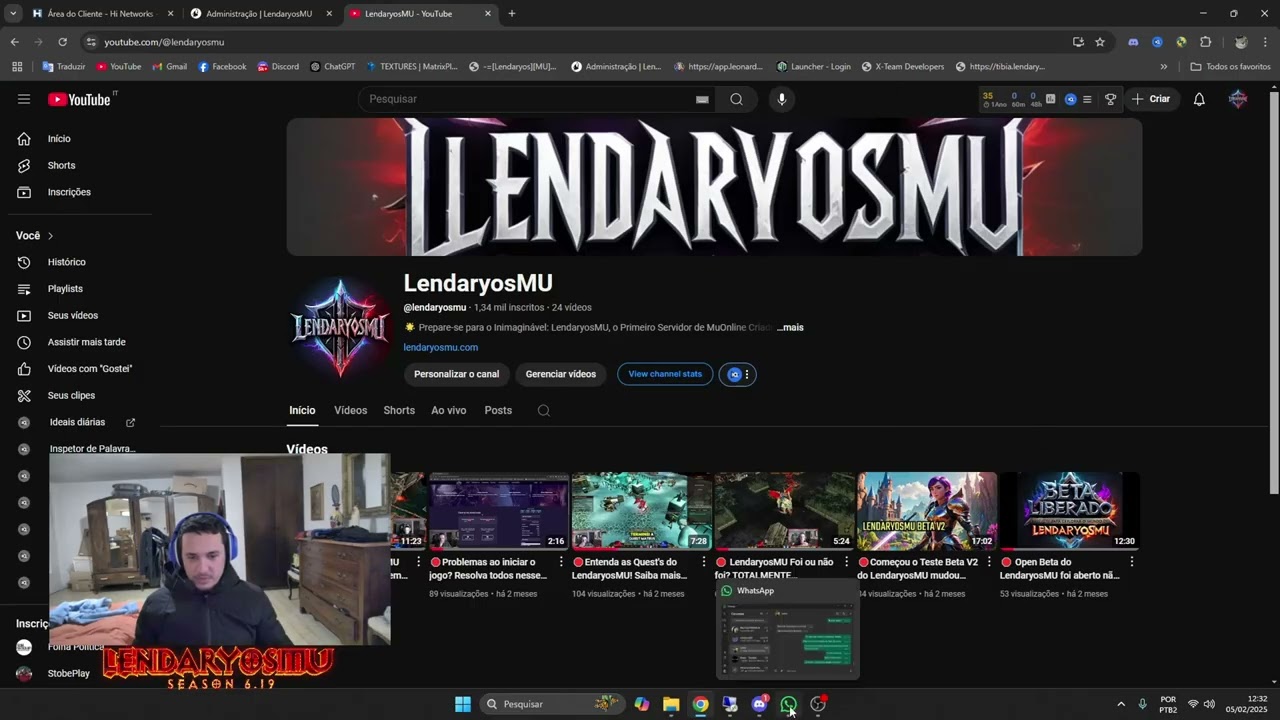
Task: Open the 7:28 Quest's video thumbnail
Action: pos(641,511)
